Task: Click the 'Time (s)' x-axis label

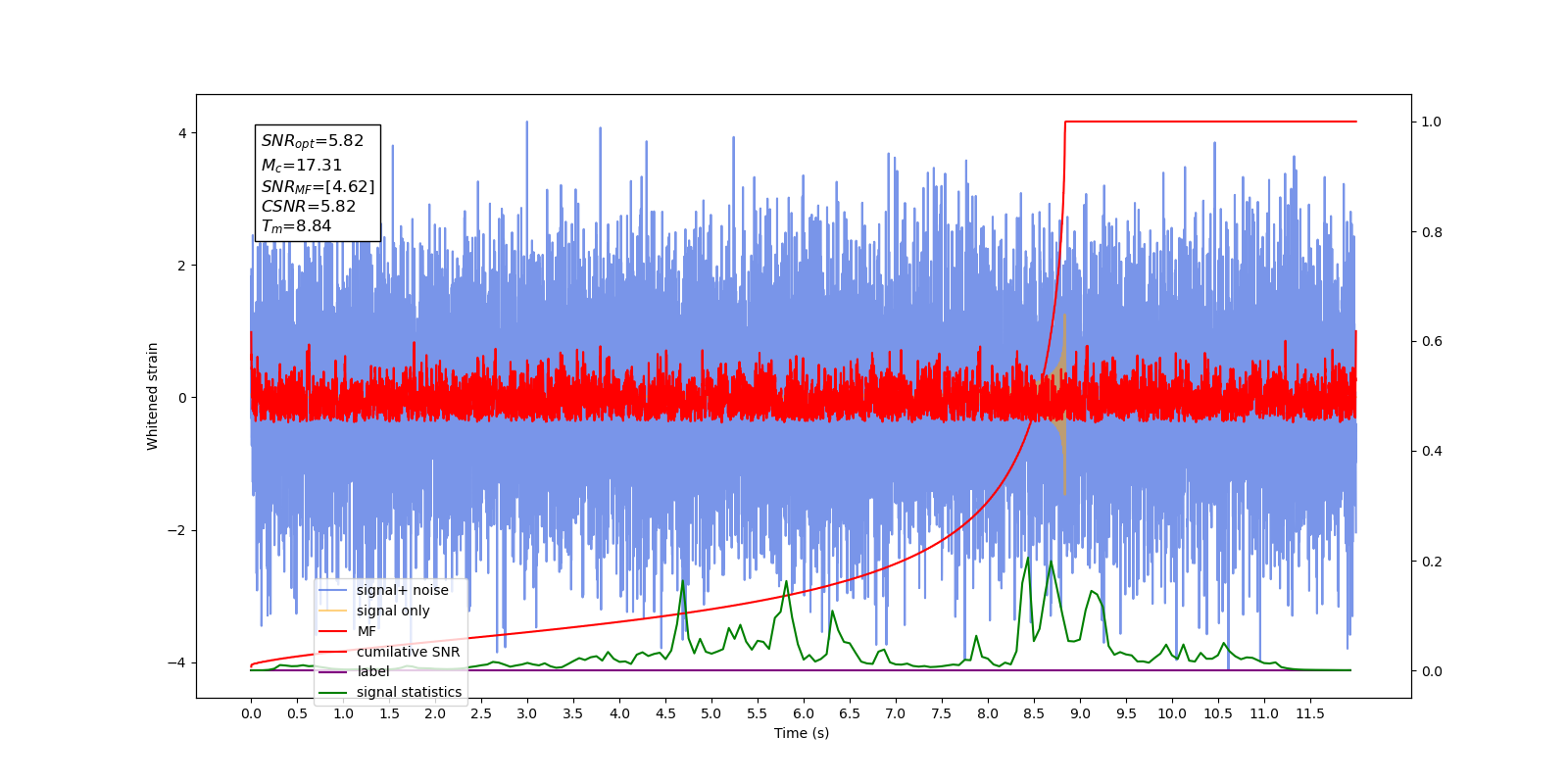Action: (x=802, y=733)
